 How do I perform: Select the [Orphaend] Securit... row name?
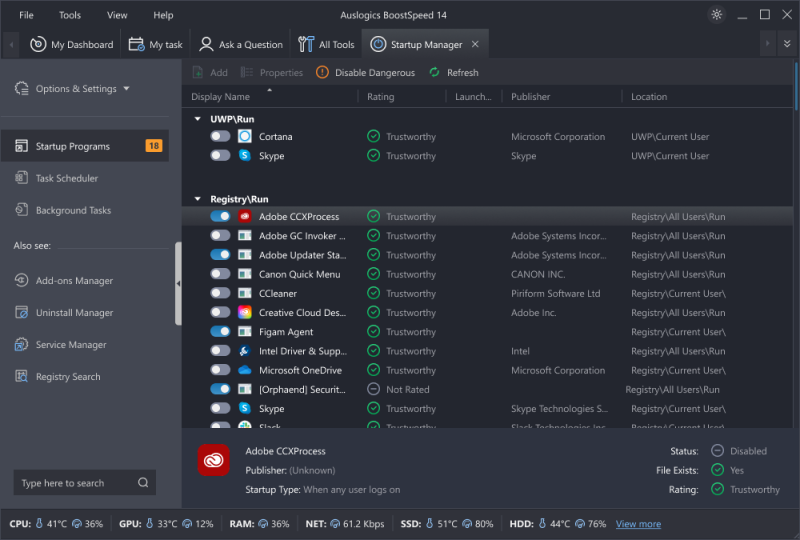coord(302,389)
